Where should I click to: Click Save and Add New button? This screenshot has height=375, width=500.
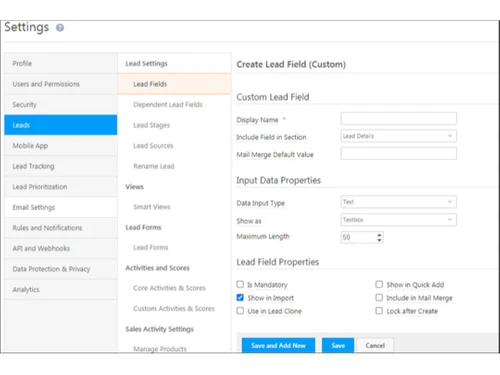click(x=278, y=345)
